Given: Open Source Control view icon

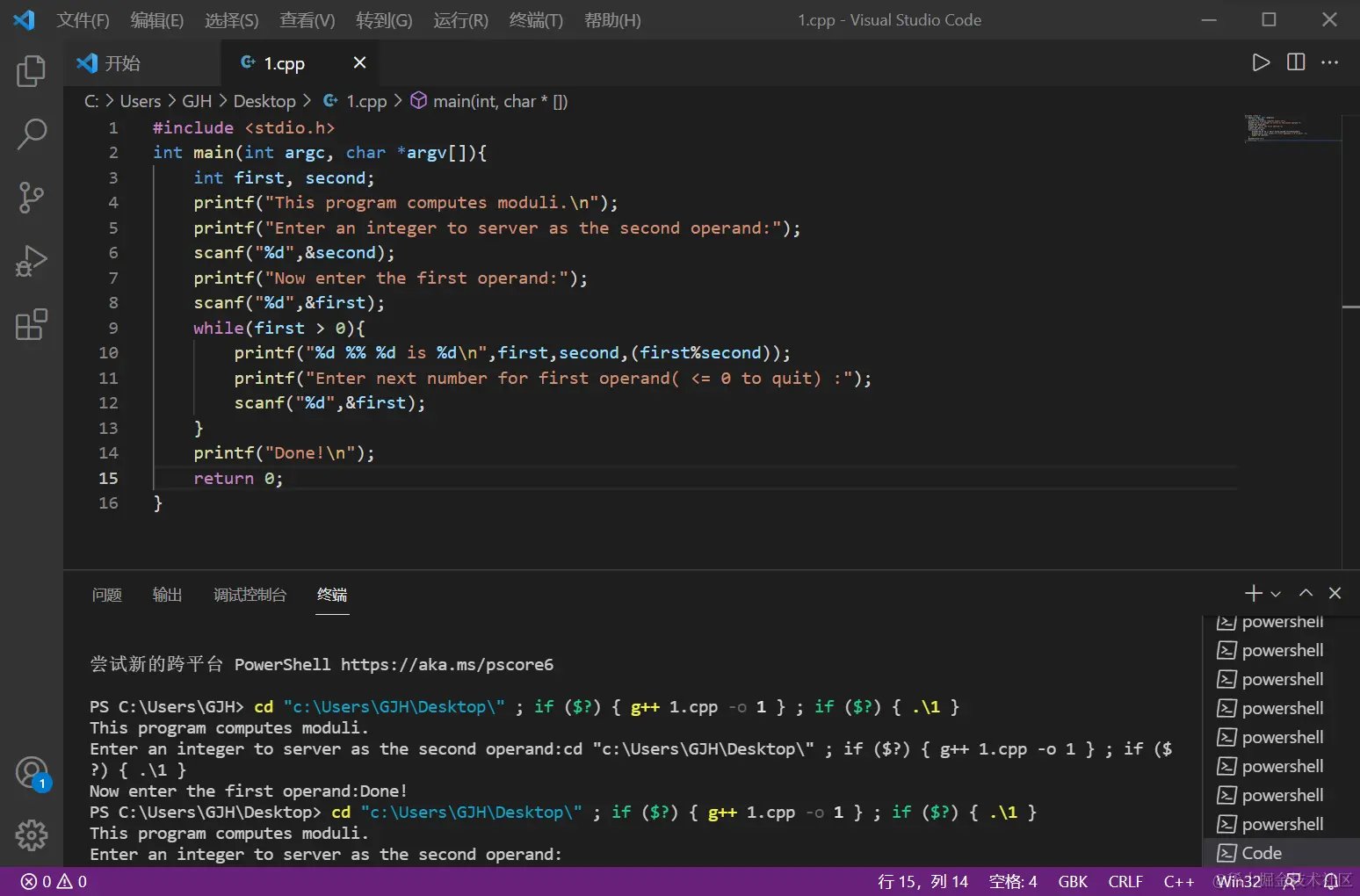Looking at the screenshot, I should [32, 198].
